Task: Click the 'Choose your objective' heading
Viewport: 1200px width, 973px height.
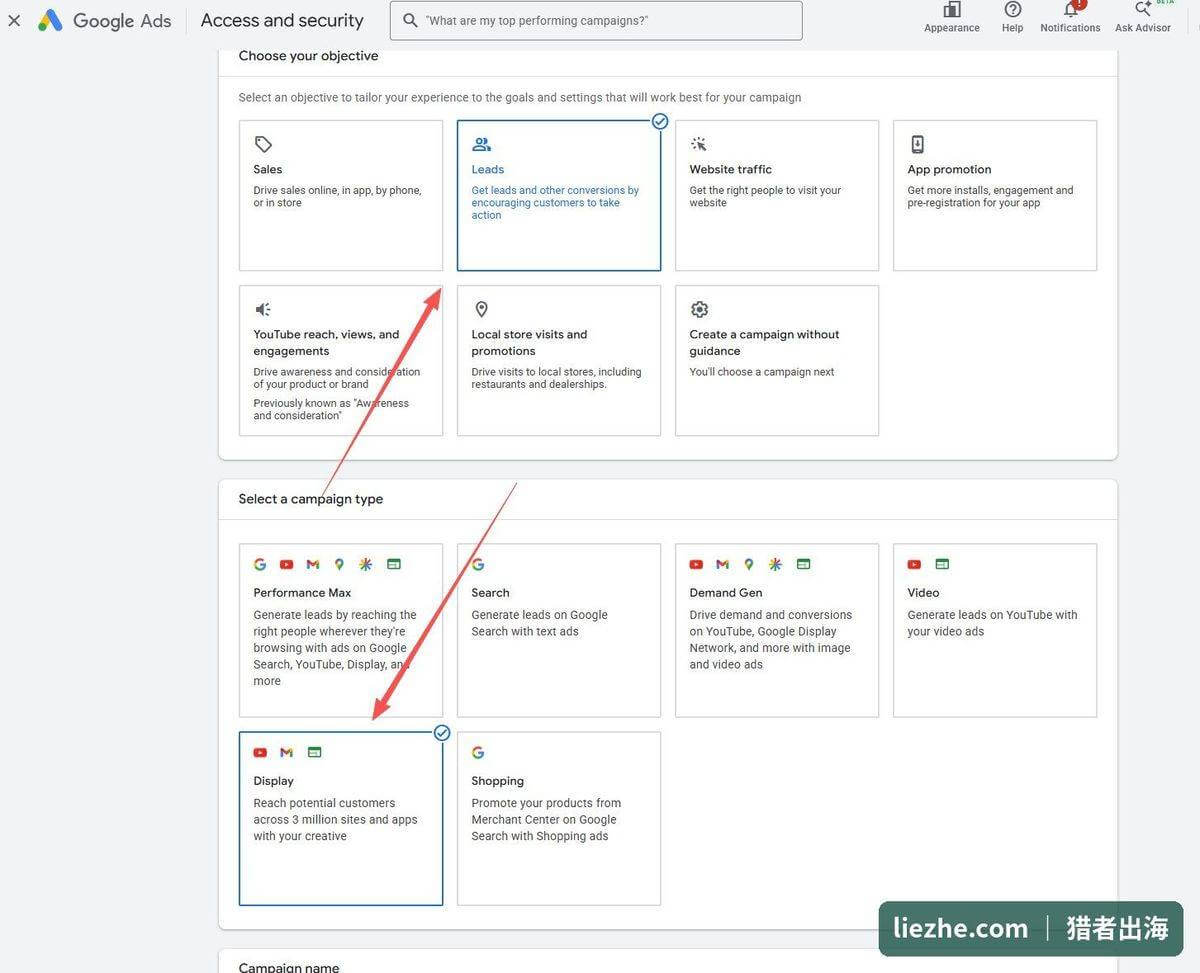Action: [x=308, y=56]
